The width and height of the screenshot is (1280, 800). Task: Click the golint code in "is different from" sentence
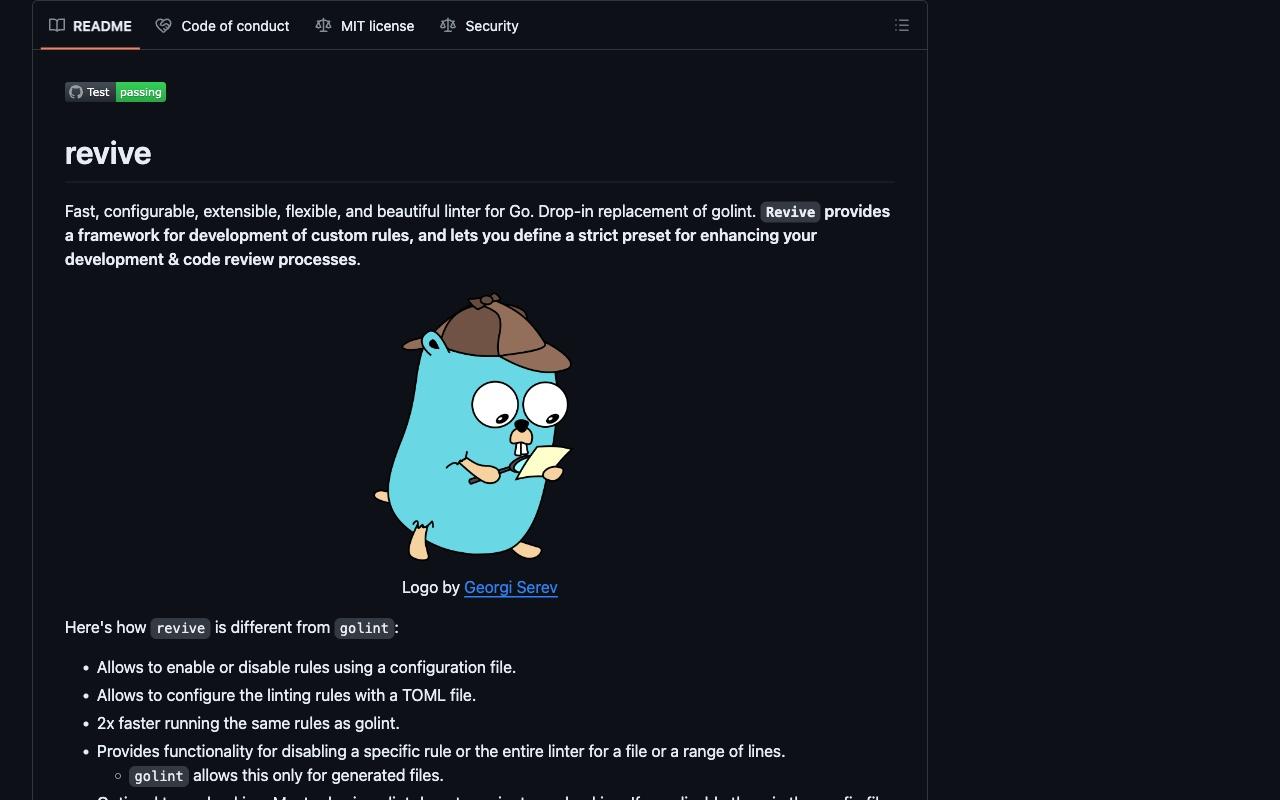[x=364, y=628]
